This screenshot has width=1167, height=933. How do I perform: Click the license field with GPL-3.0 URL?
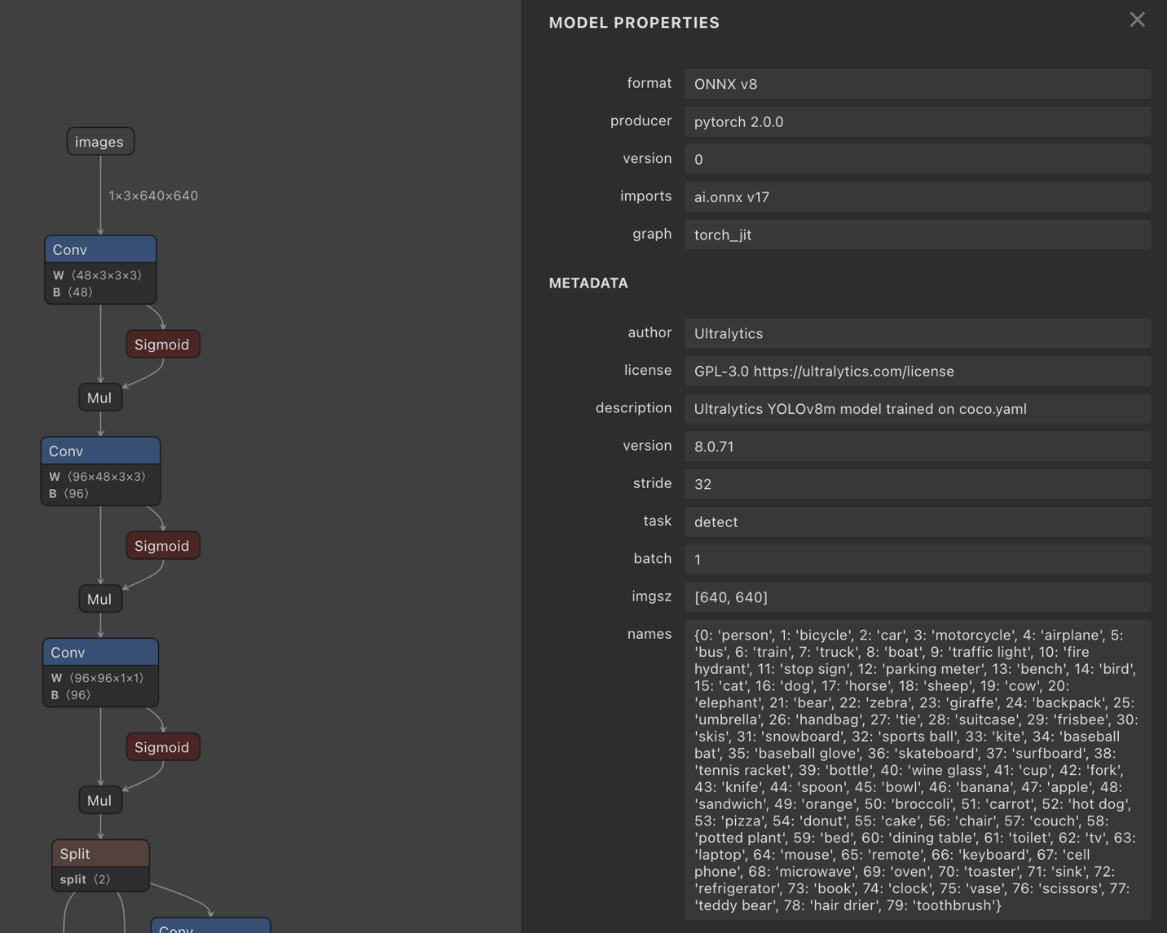(x=916, y=371)
